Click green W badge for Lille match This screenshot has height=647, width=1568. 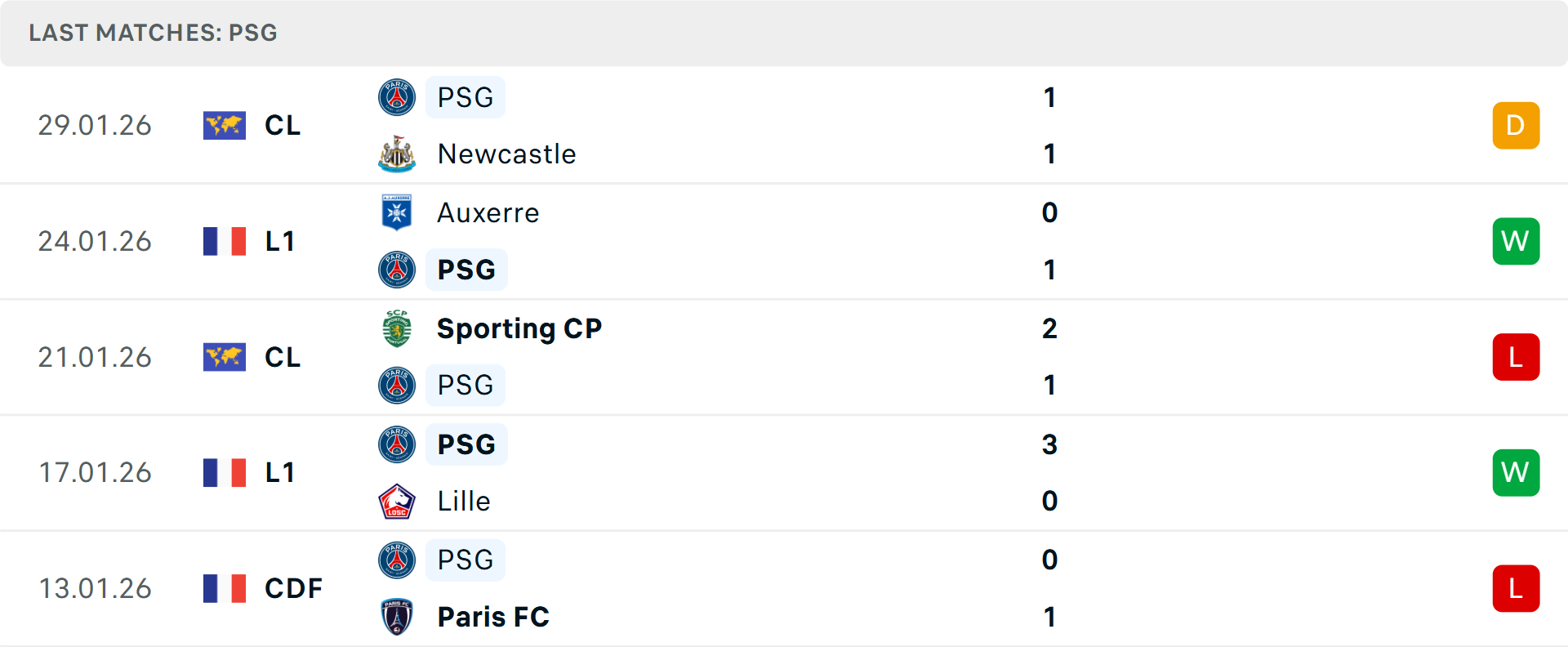1516,472
